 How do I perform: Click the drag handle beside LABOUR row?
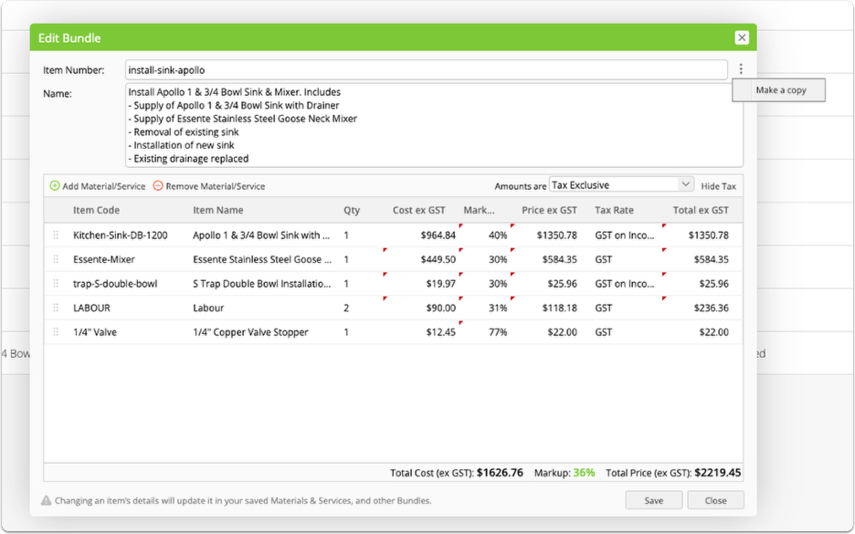tap(56, 308)
